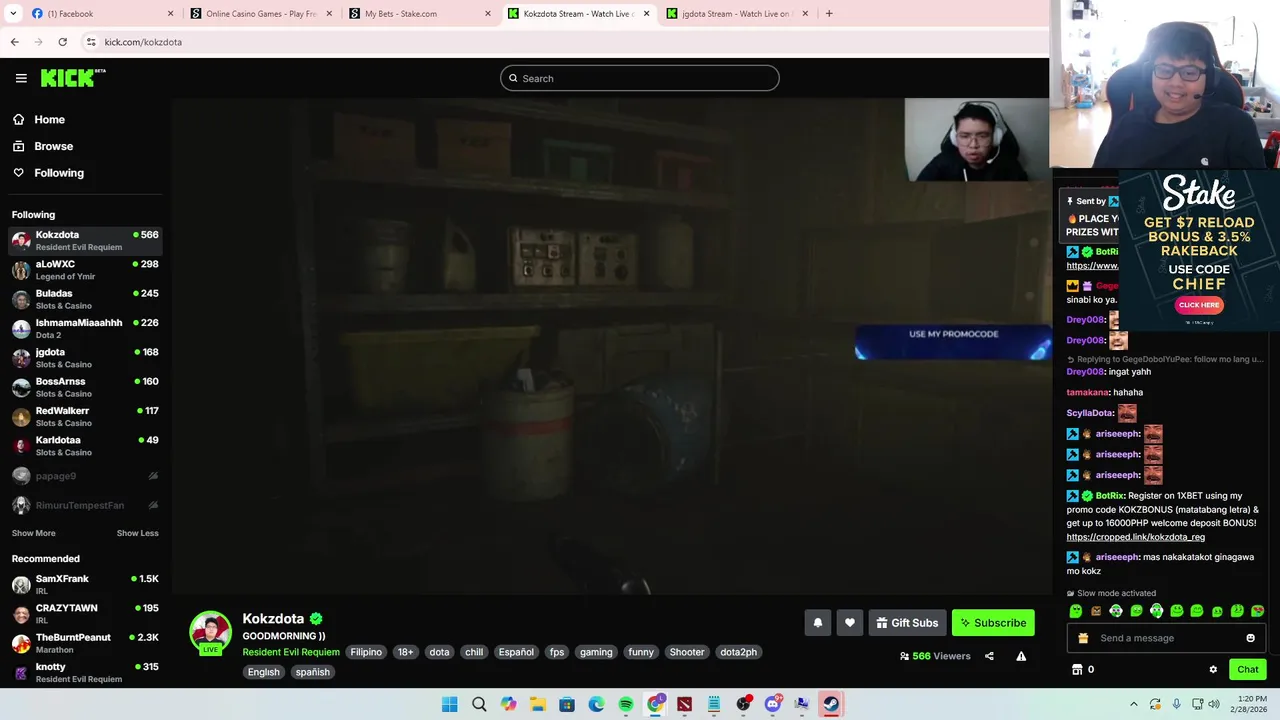Image resolution: width=1280 pixels, height=720 pixels.
Task: Click the browser back arrow
Action: (x=14, y=42)
